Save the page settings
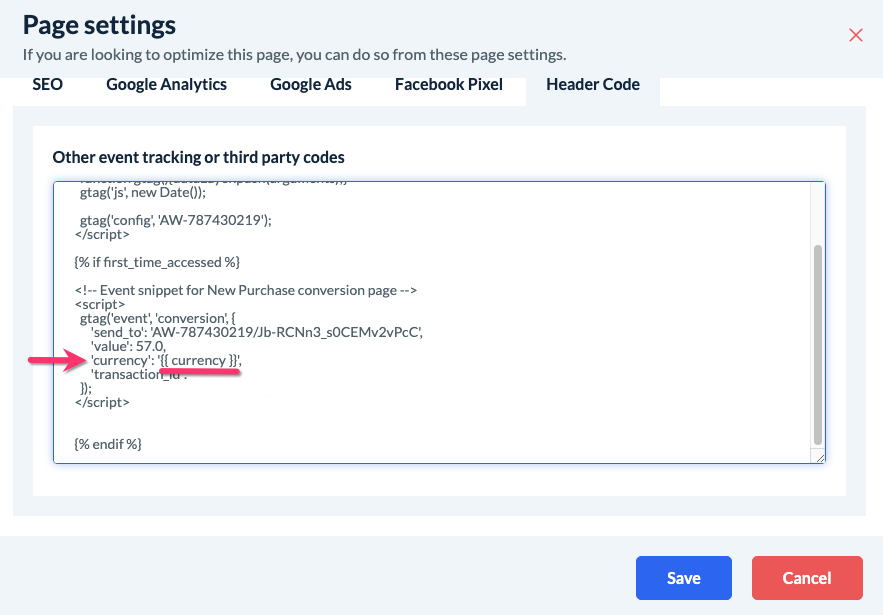 tap(683, 578)
